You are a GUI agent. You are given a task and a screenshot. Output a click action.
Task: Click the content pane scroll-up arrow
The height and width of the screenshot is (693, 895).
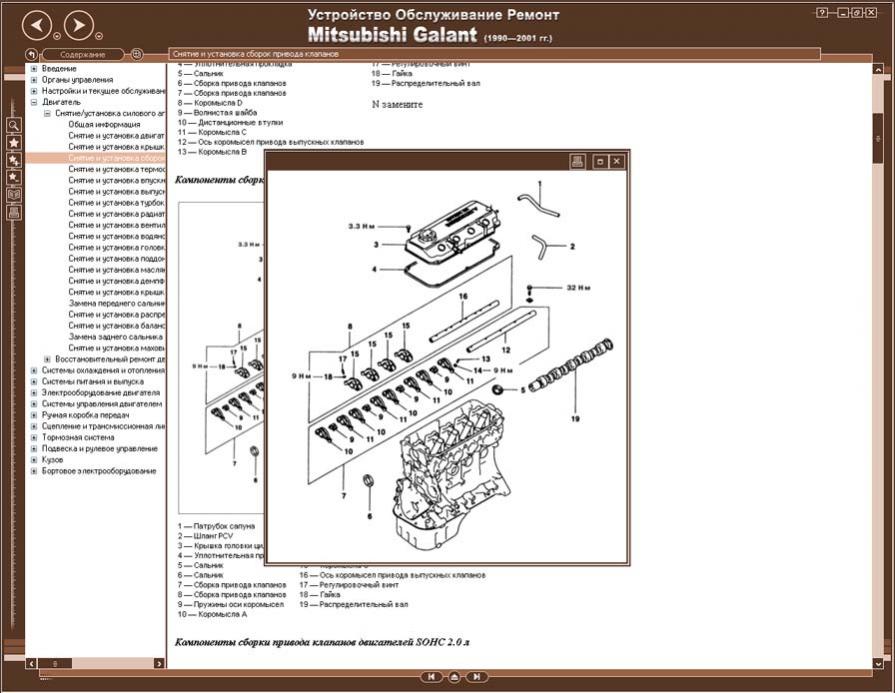tap(878, 69)
